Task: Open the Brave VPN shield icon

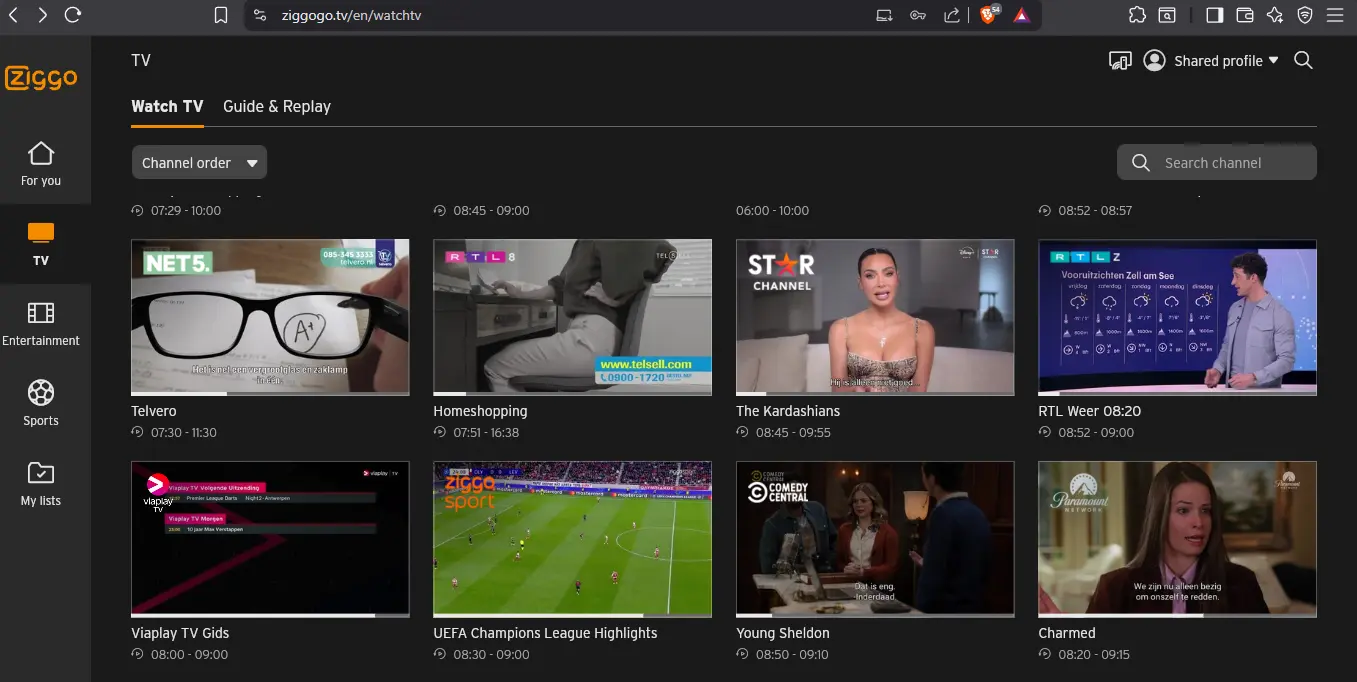Action: click(1304, 15)
